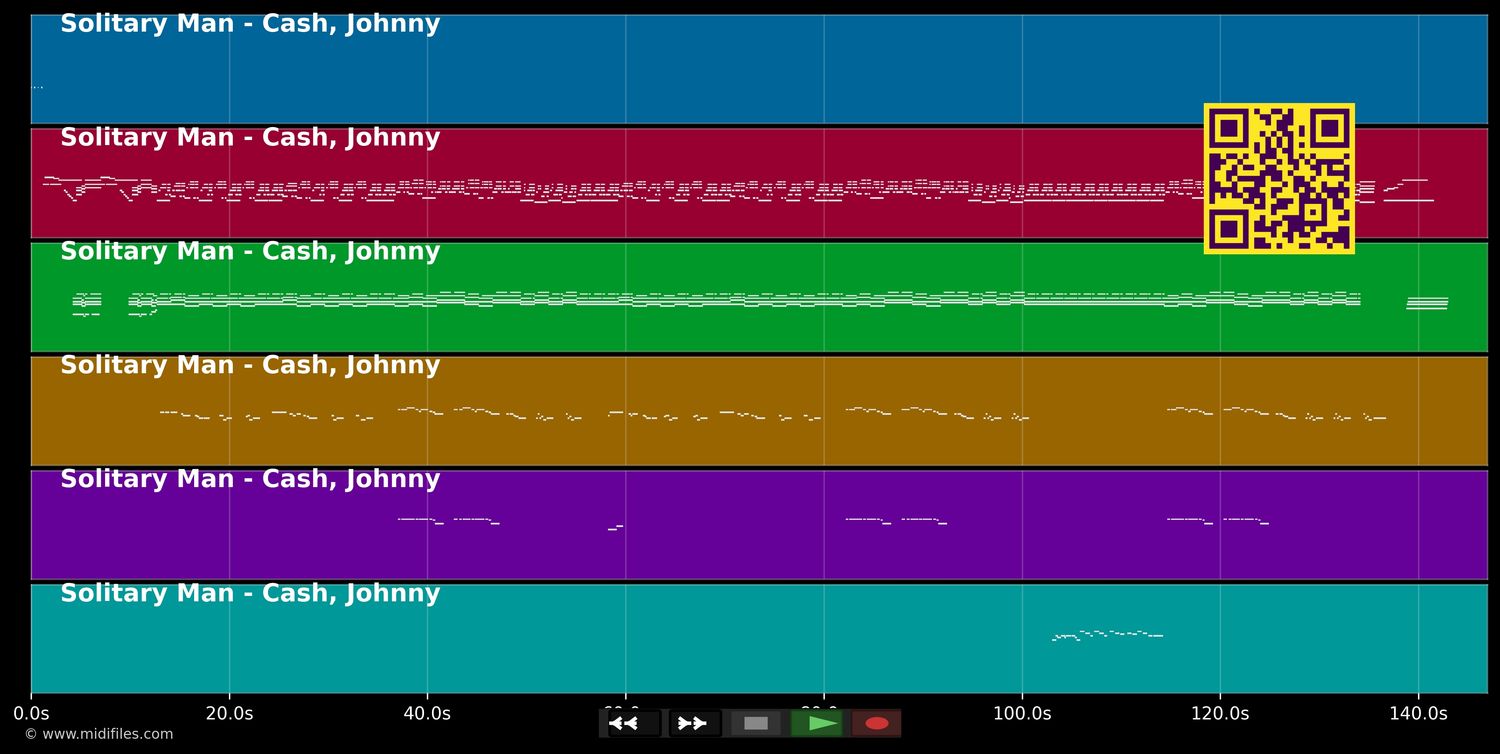This screenshot has height=754, width=1500.
Task: Click the final chord block in green lane
Action: click(1427, 303)
